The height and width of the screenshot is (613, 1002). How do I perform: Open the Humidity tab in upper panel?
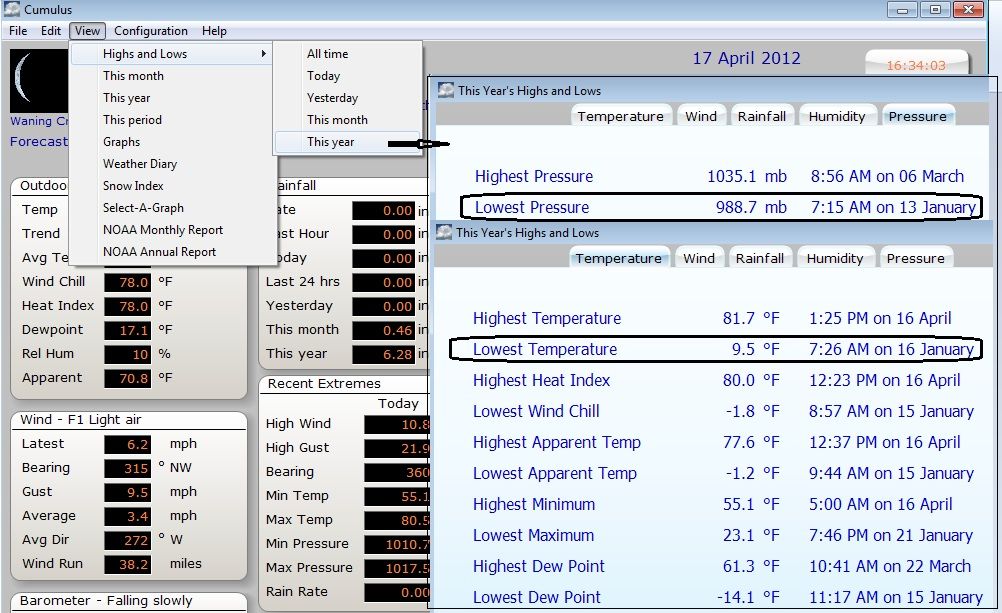(x=836, y=116)
